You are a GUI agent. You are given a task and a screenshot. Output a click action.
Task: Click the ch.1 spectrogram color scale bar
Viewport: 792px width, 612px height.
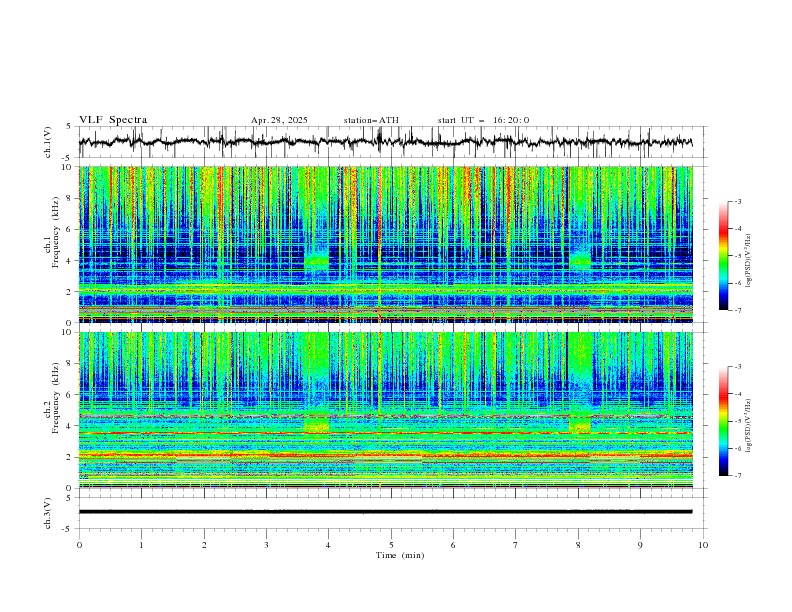pos(723,256)
